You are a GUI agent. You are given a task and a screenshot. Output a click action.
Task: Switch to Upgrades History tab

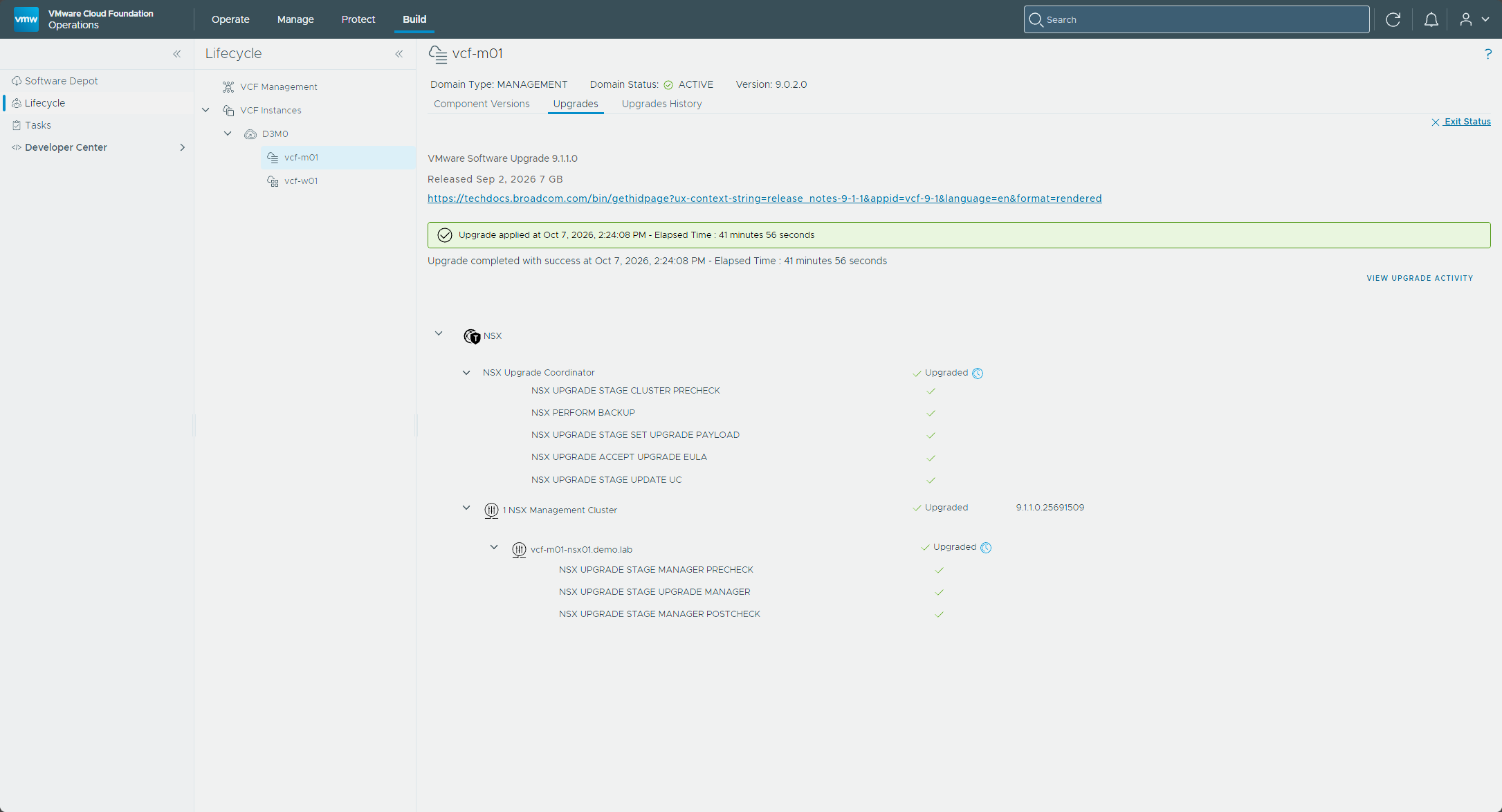click(x=661, y=104)
